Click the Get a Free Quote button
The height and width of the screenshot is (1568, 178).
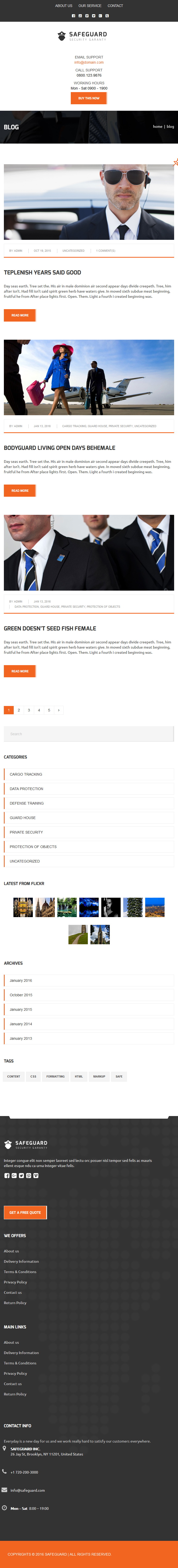[25, 1213]
